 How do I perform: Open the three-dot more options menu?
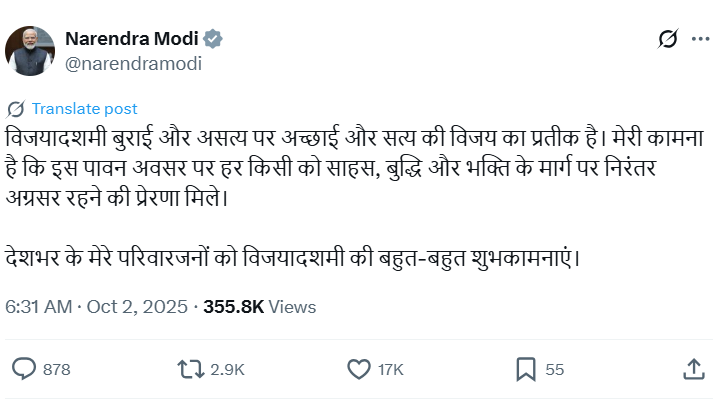698,39
